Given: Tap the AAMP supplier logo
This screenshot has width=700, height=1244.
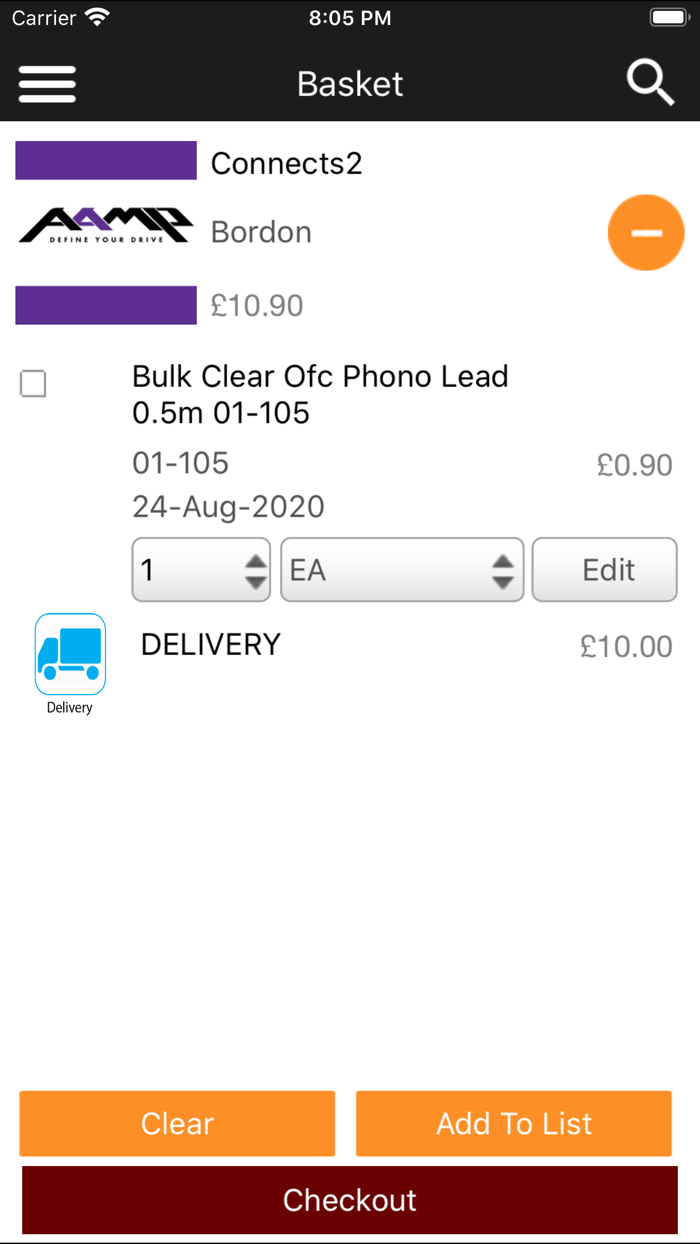Looking at the screenshot, I should point(105,226).
